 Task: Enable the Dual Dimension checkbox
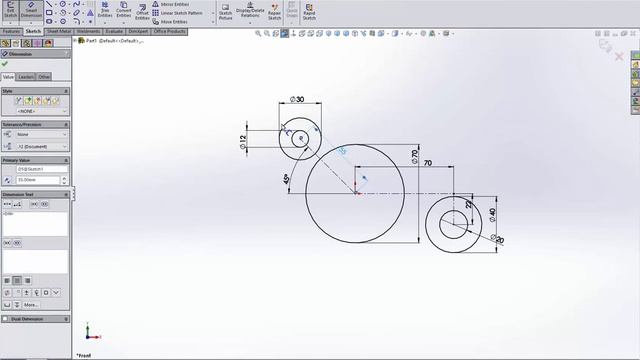(5, 319)
